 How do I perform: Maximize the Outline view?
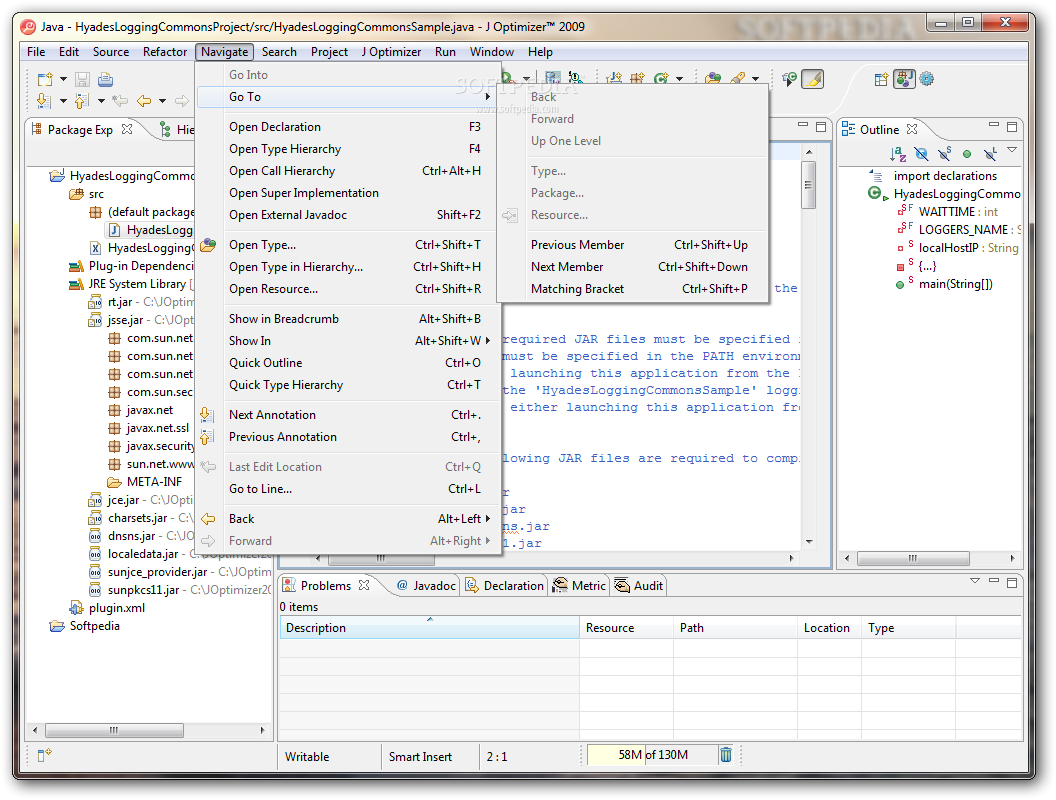[1012, 126]
